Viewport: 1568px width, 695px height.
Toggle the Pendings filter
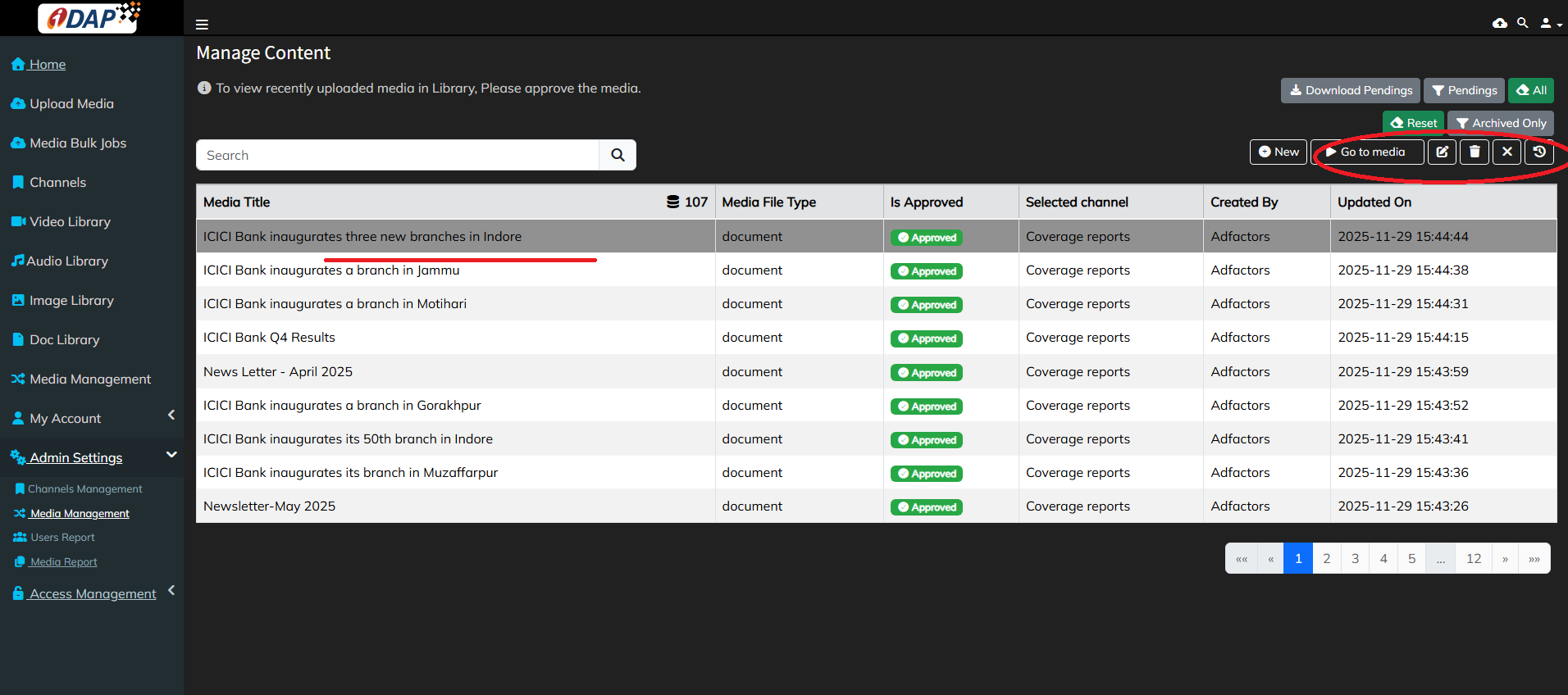click(x=1464, y=90)
